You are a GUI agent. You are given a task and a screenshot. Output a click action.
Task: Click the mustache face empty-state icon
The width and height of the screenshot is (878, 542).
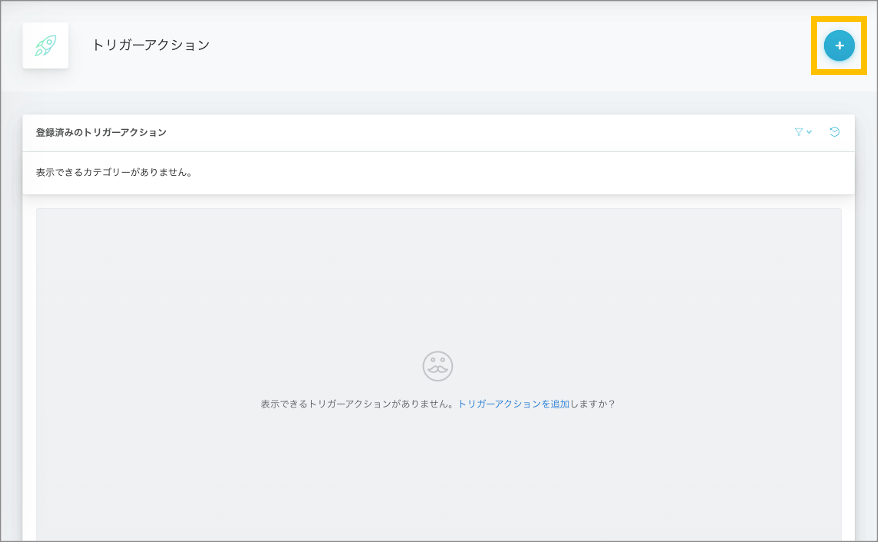pyautogui.click(x=437, y=366)
